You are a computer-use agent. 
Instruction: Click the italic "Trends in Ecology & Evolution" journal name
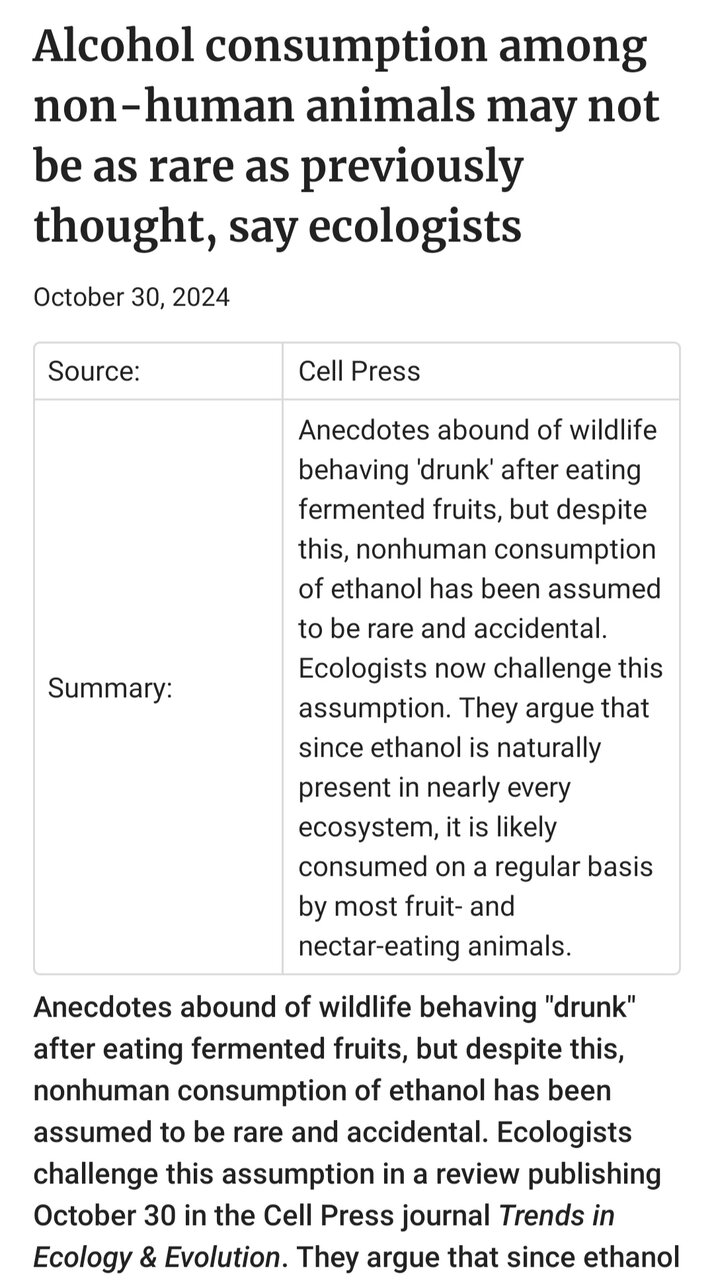point(323,1235)
